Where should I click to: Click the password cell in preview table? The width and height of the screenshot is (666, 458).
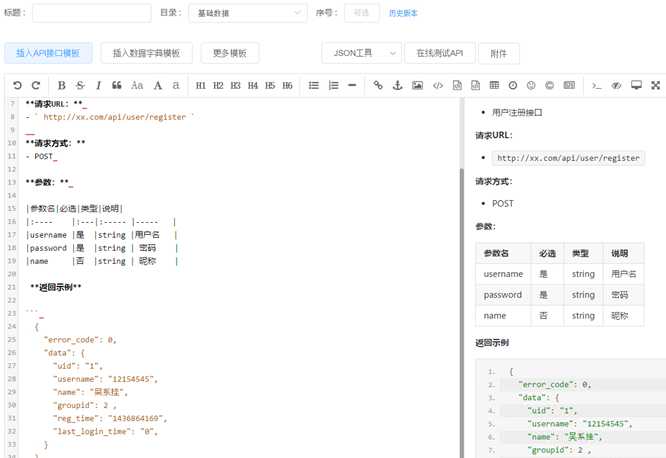click(x=503, y=295)
